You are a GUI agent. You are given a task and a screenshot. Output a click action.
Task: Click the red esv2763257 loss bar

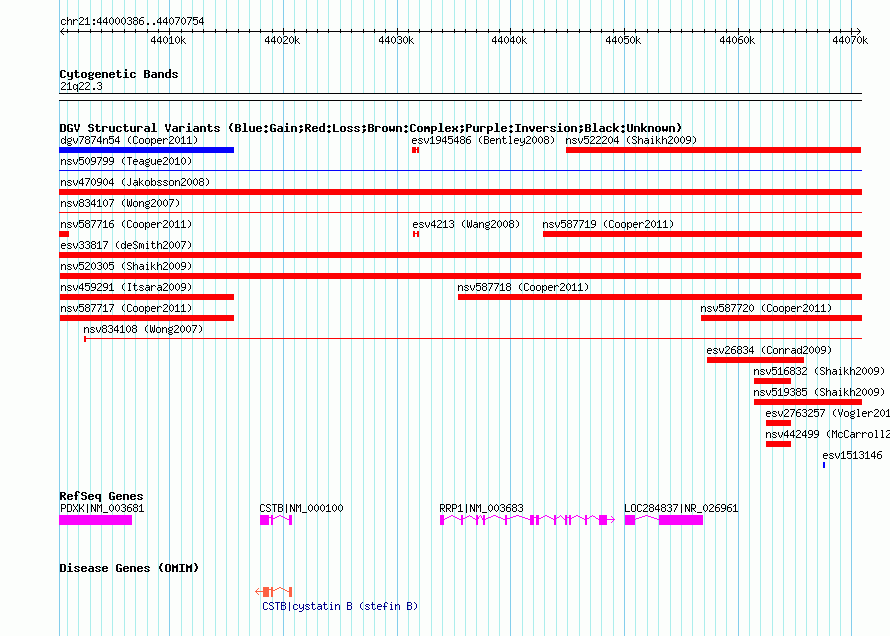tap(778, 423)
